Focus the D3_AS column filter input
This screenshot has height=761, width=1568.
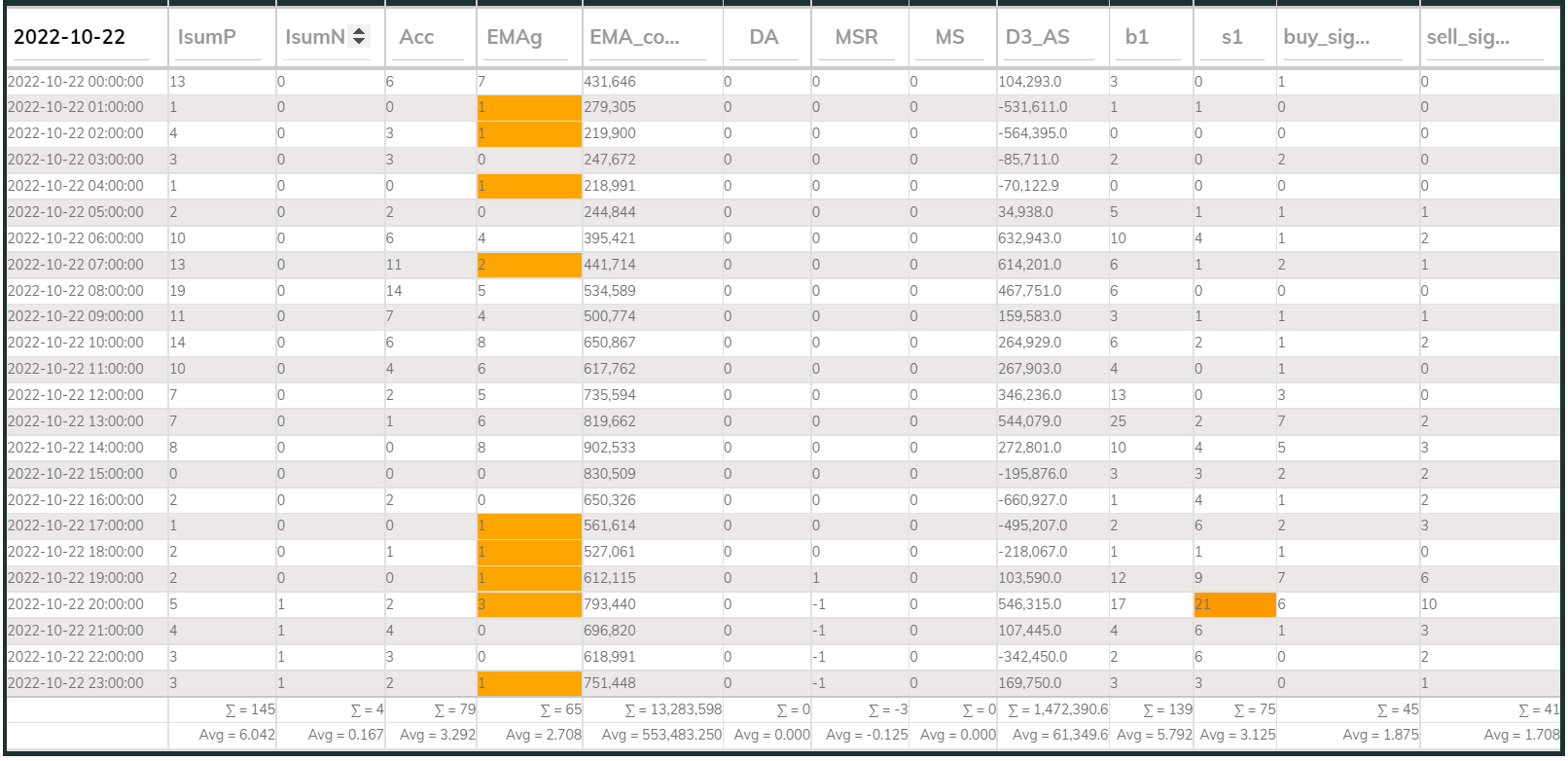pyautogui.click(x=1051, y=37)
